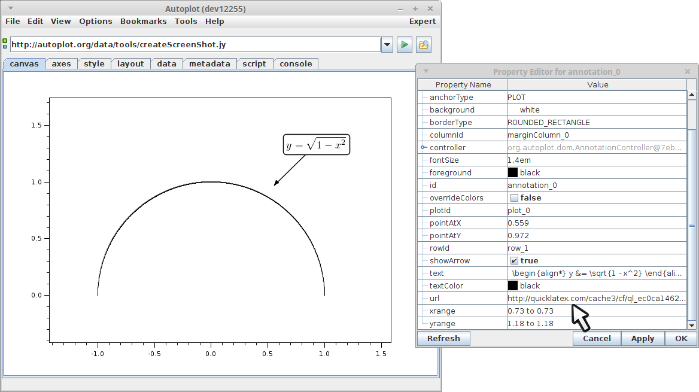
Task: Open the URL history dropdown arrow
Action: tap(387, 45)
